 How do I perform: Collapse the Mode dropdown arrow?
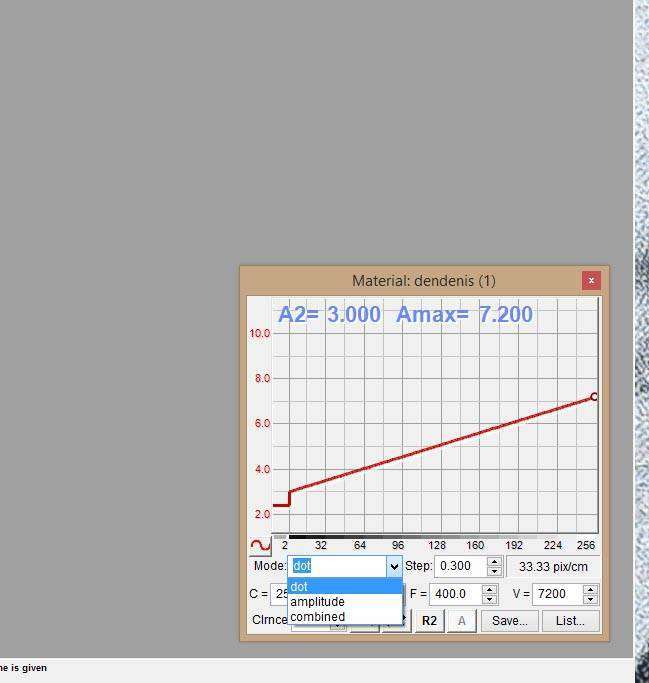pos(394,567)
